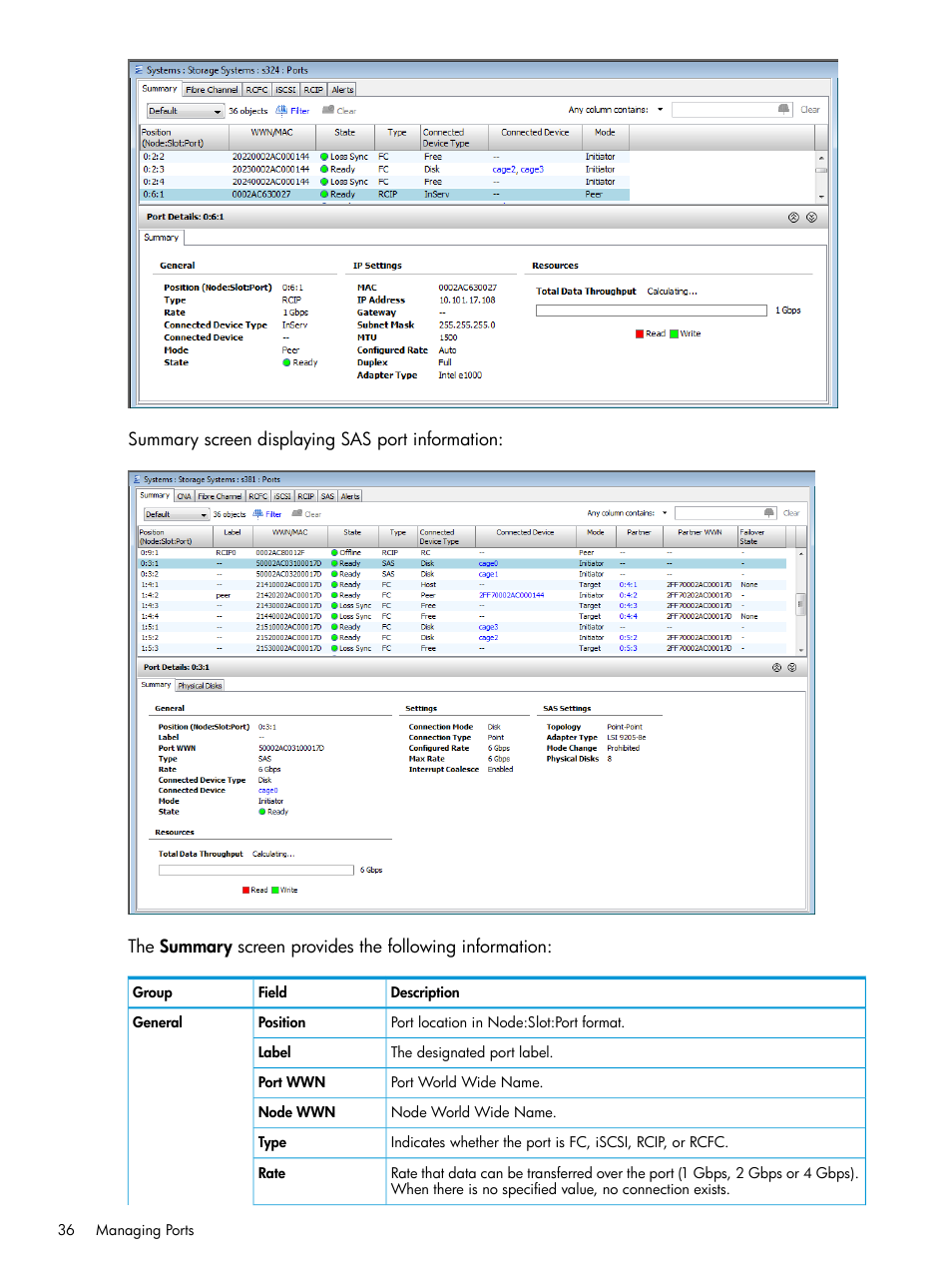Select row with WWN 20240002AC000144
952x1269 pixels.
pos(384,182)
